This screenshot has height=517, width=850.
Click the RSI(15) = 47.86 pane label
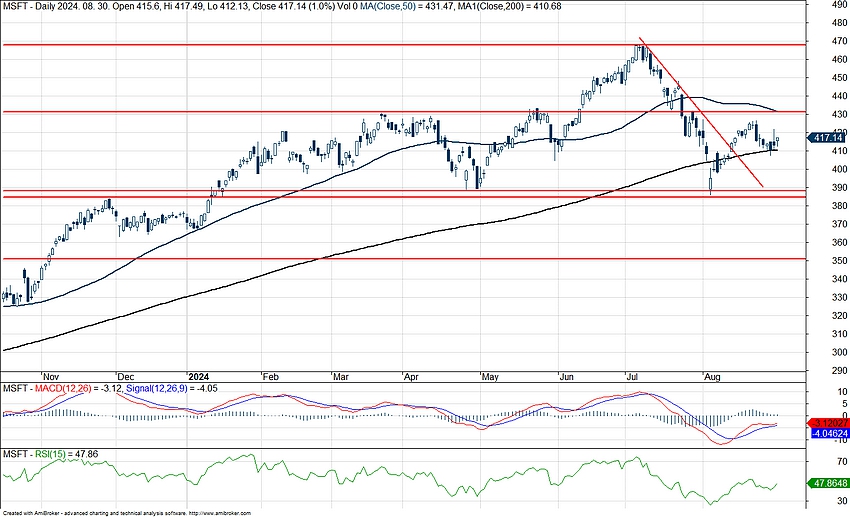click(67, 454)
